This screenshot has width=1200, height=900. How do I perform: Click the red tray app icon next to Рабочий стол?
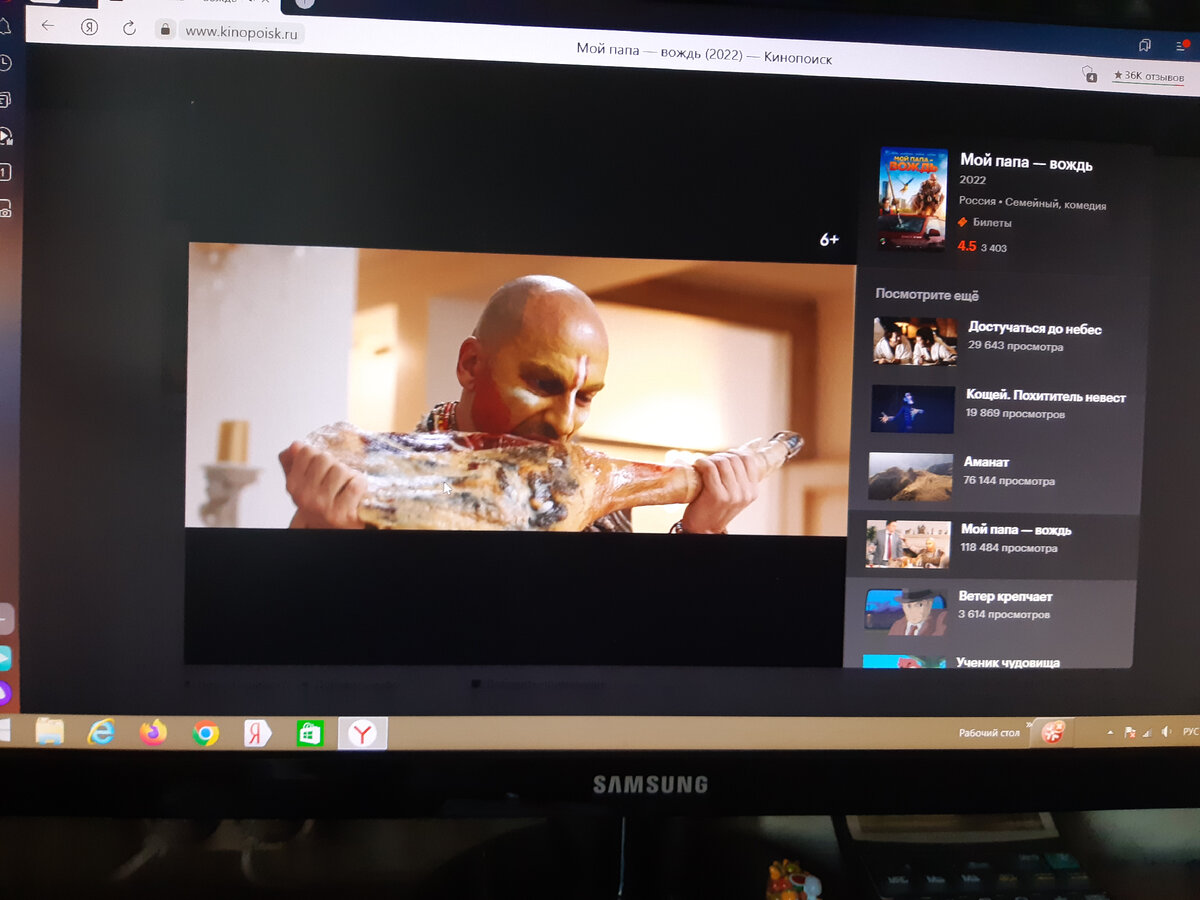[x=1052, y=732]
